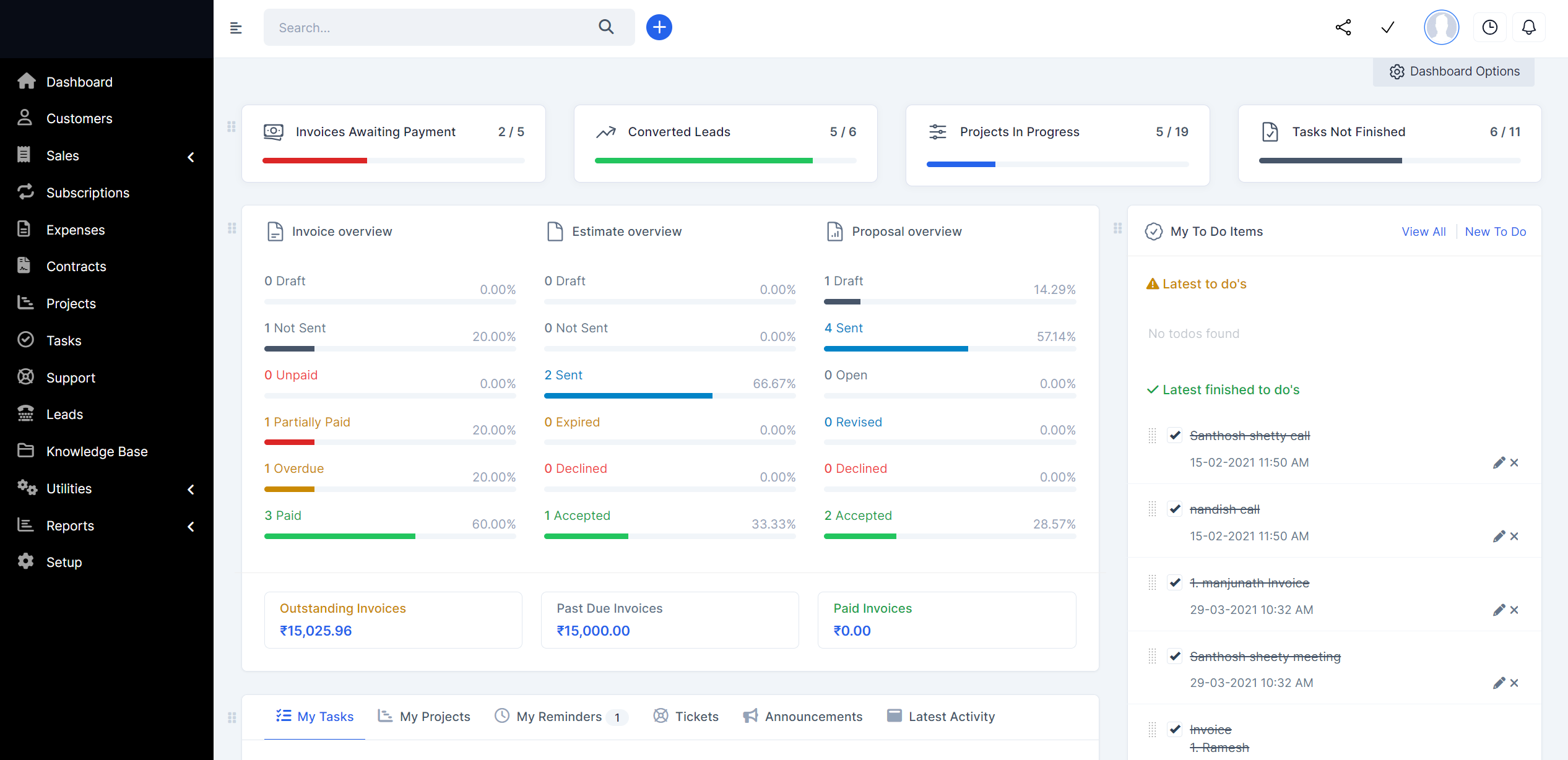Uncheck the Santhosh shetty call checkbox
The image size is (1568, 760).
[x=1174, y=435]
